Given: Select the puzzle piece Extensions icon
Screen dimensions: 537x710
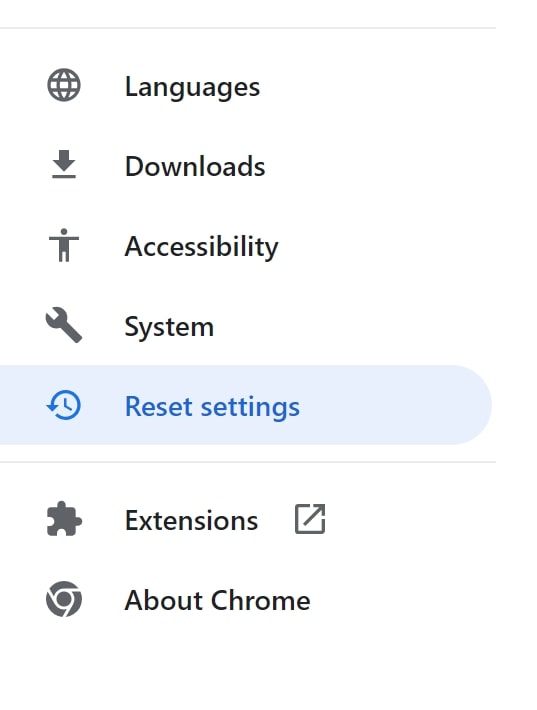Looking at the screenshot, I should click(x=64, y=519).
